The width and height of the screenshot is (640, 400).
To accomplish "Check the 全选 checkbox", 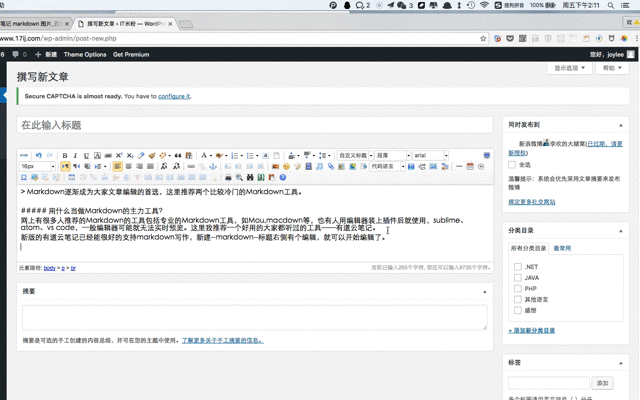I will (x=512, y=164).
